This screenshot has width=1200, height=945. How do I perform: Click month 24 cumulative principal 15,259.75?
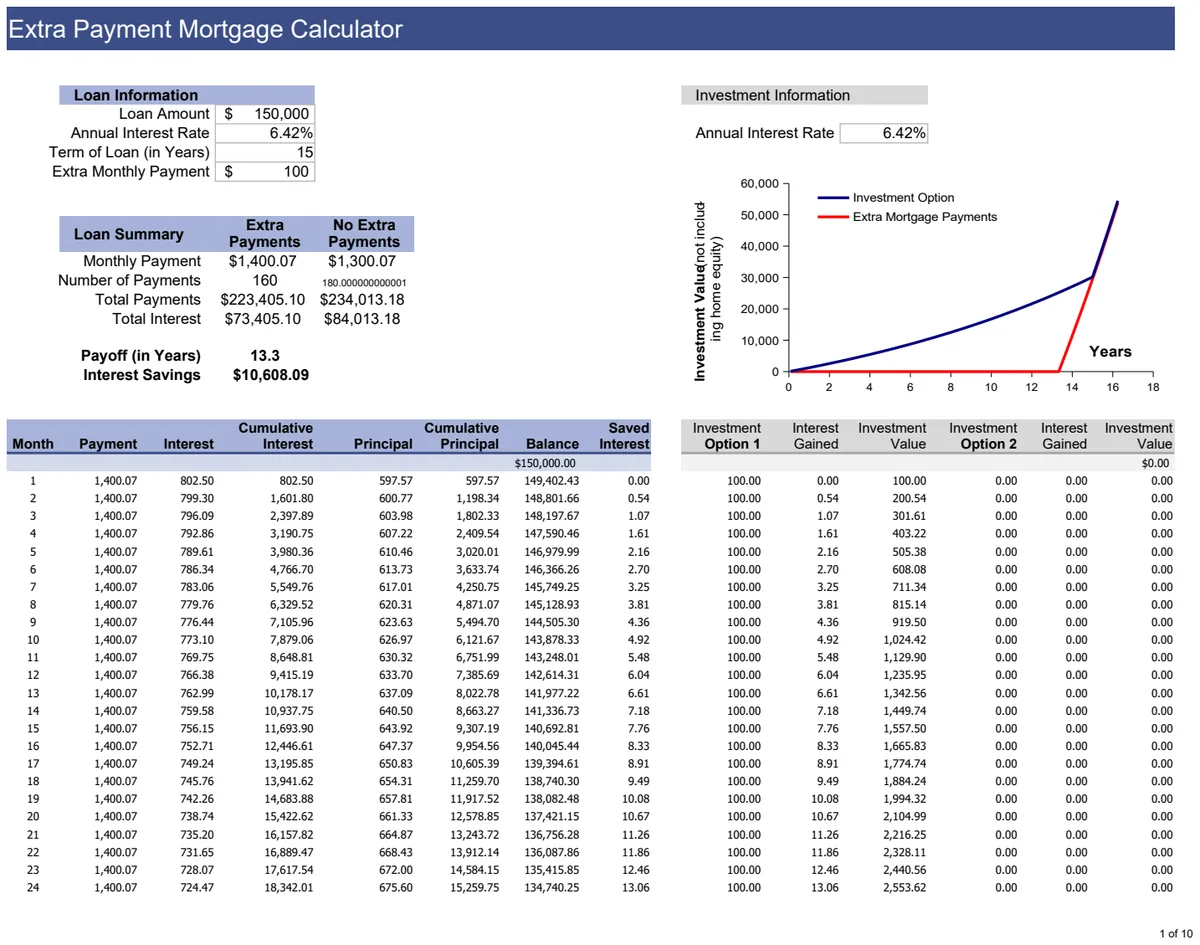point(474,888)
